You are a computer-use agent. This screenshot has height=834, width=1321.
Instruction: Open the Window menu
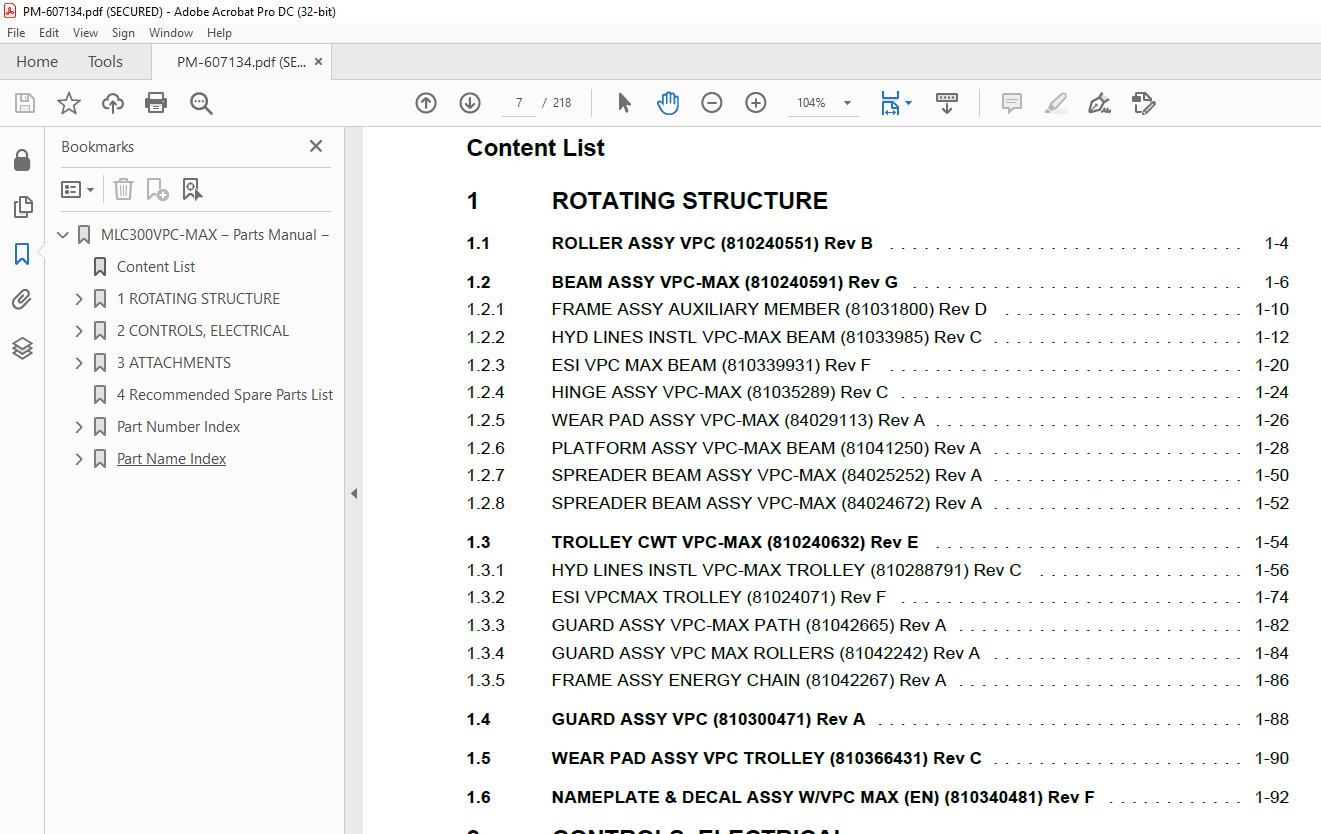click(171, 33)
